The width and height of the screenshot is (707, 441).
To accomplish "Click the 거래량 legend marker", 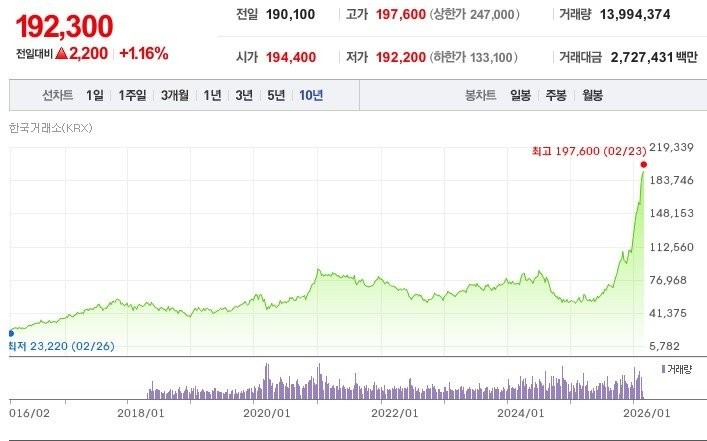I will tap(663, 370).
